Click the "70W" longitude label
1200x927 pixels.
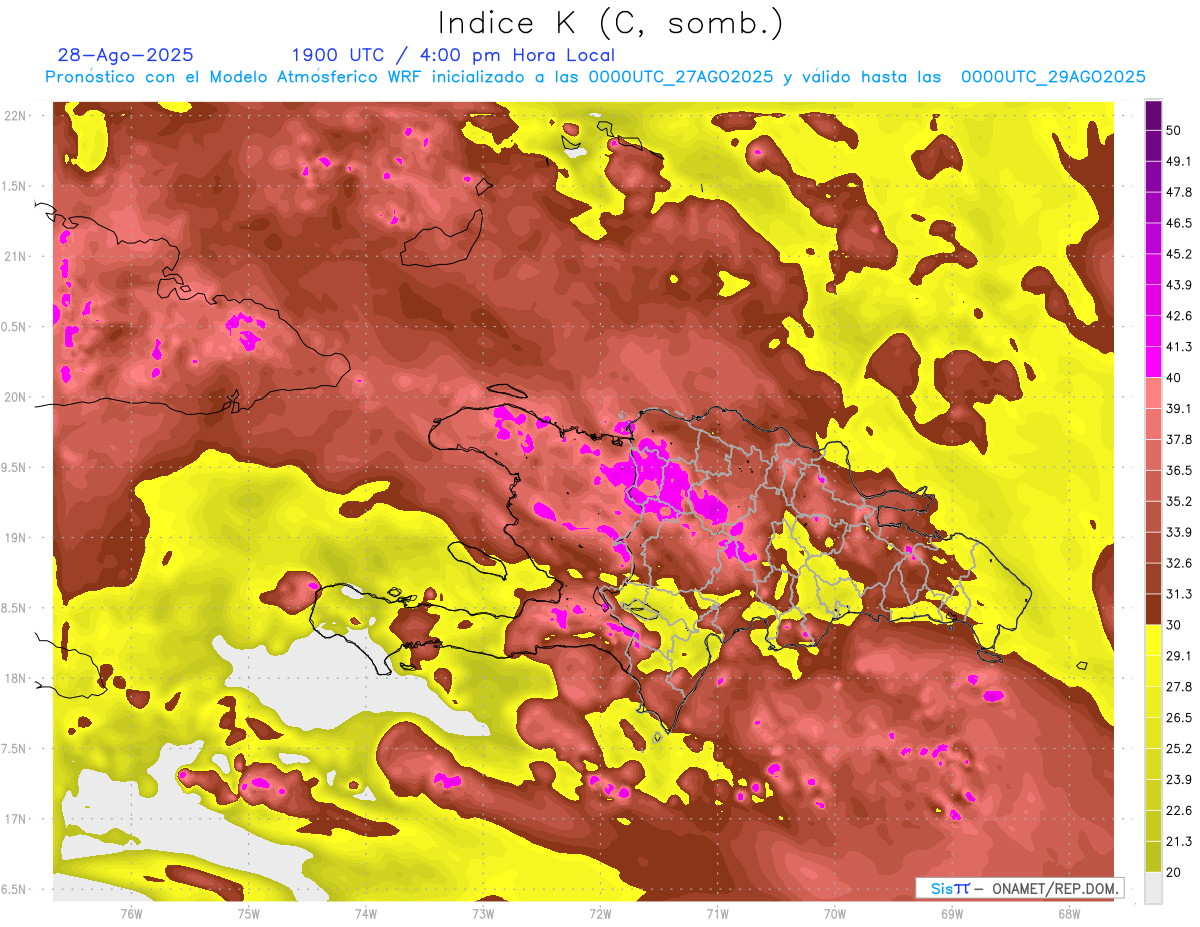point(835,914)
